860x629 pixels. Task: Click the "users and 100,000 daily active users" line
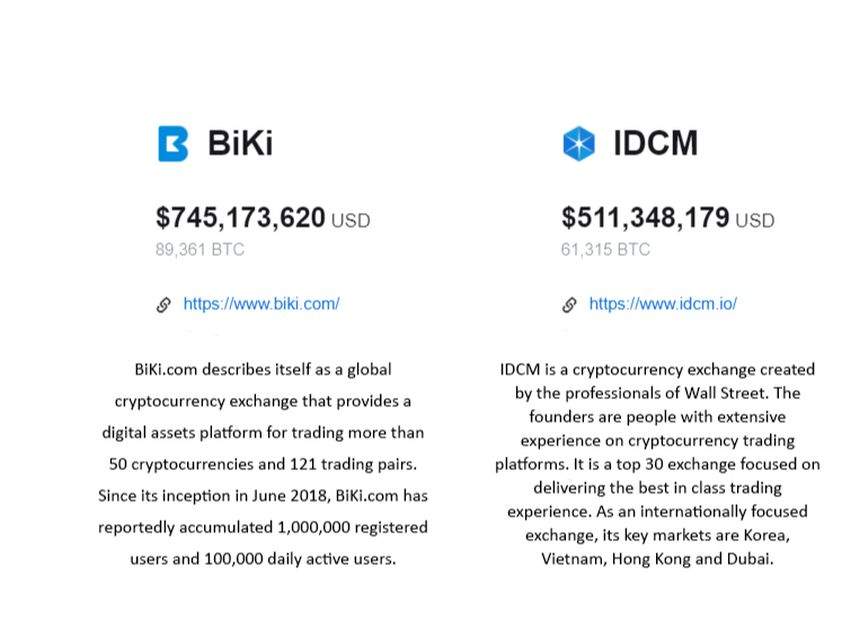click(x=263, y=558)
